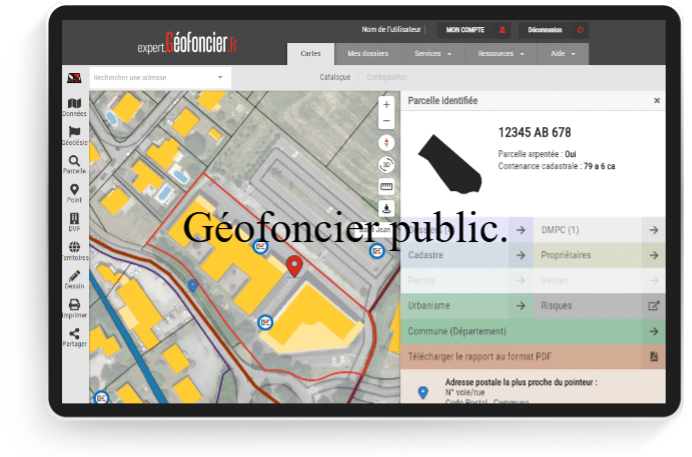Open the Ventes row
This screenshot has height=457, width=692.
pos(599,280)
